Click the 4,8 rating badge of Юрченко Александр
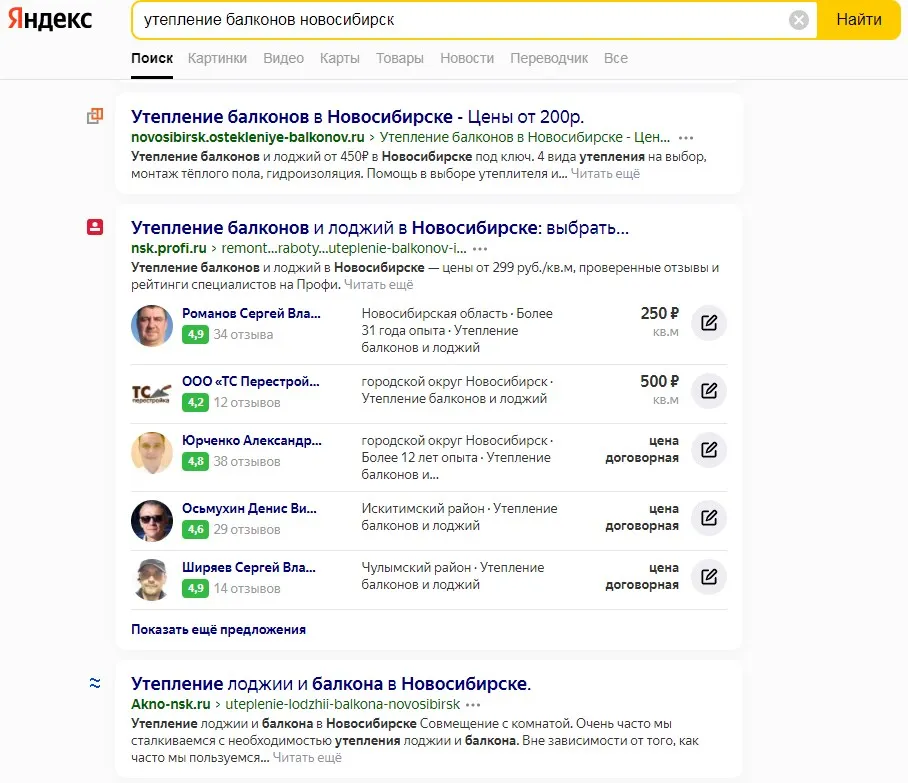Image resolution: width=908 pixels, height=783 pixels. click(x=195, y=462)
